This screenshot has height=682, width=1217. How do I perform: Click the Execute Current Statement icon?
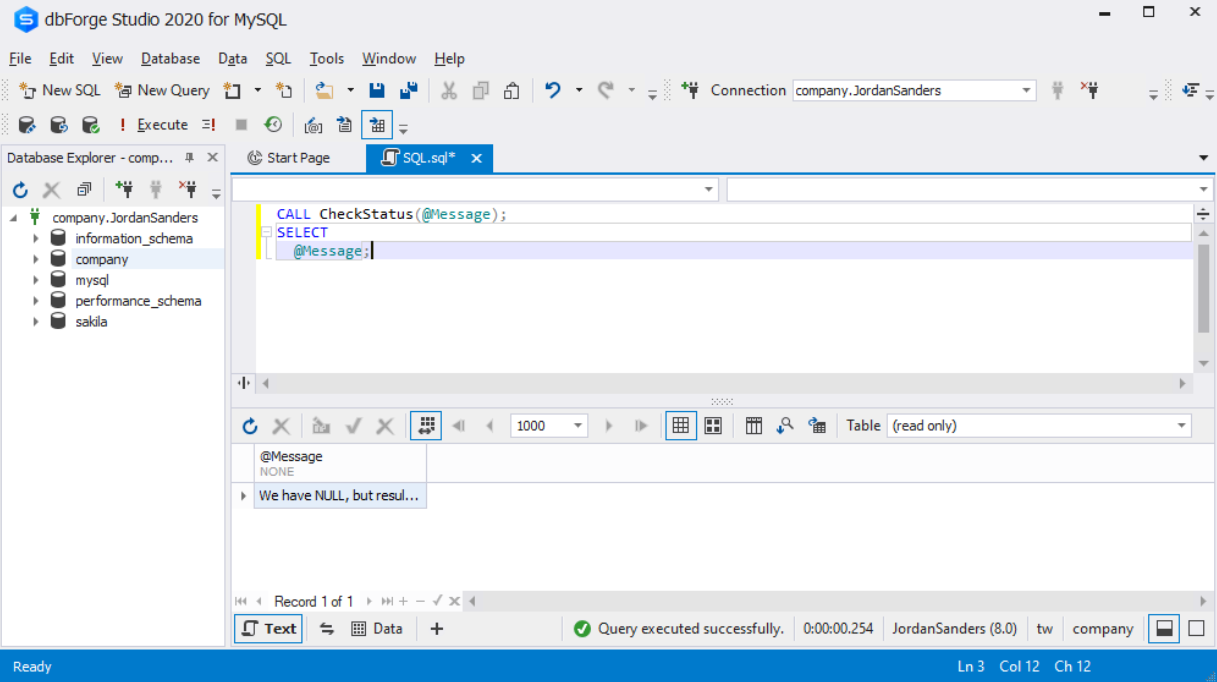tap(208, 125)
